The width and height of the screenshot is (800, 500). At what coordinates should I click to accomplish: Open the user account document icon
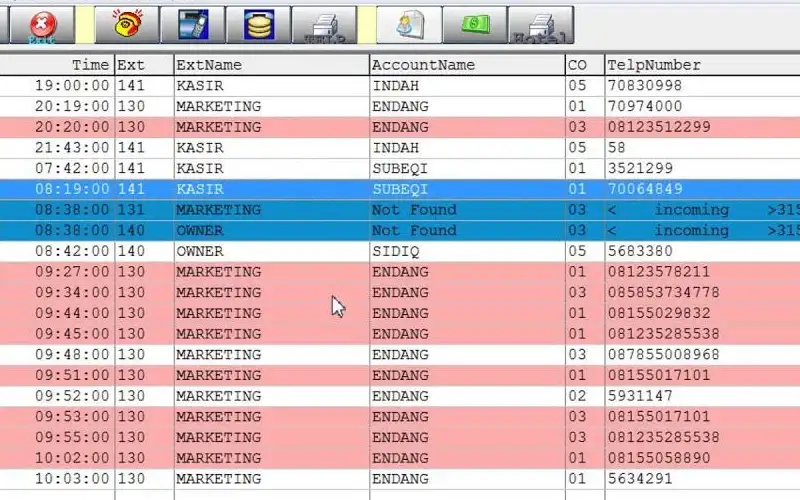(408, 24)
